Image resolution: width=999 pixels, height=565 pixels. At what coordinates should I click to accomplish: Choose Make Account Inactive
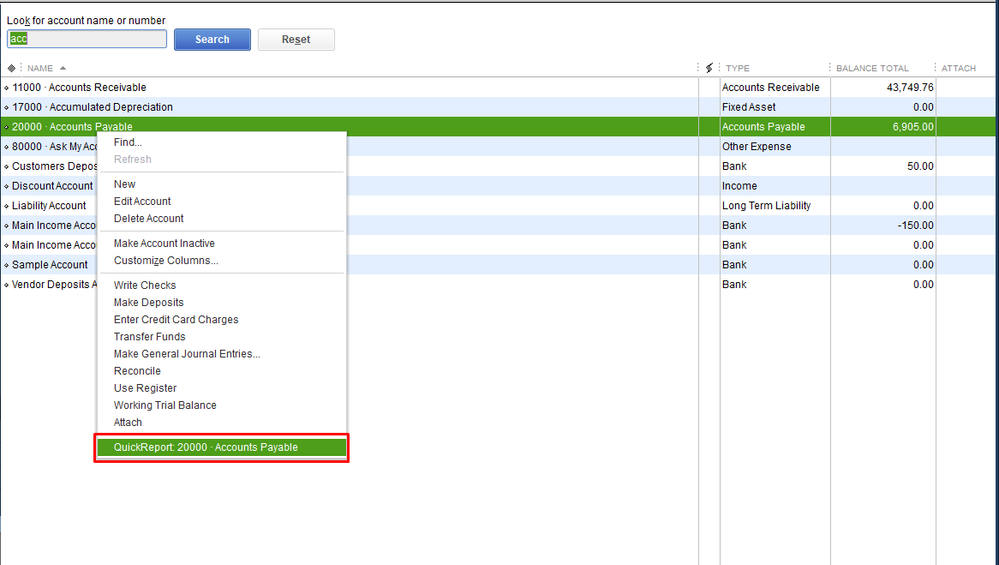[164, 243]
